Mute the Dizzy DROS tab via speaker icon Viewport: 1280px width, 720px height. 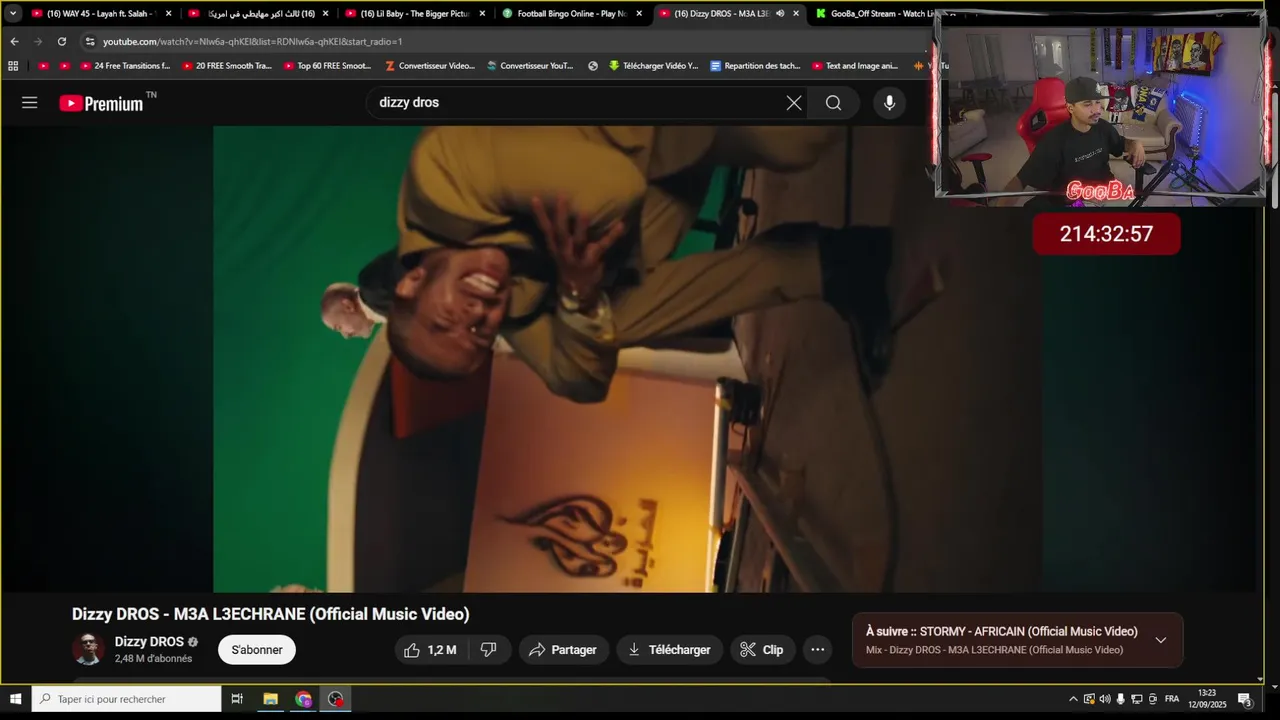coord(780,13)
